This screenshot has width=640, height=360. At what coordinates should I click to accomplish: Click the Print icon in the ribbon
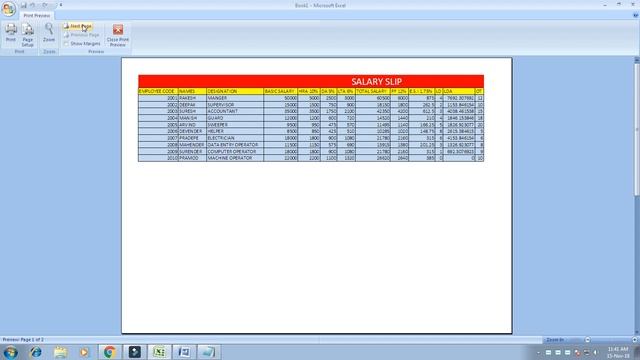pyautogui.click(x=11, y=32)
